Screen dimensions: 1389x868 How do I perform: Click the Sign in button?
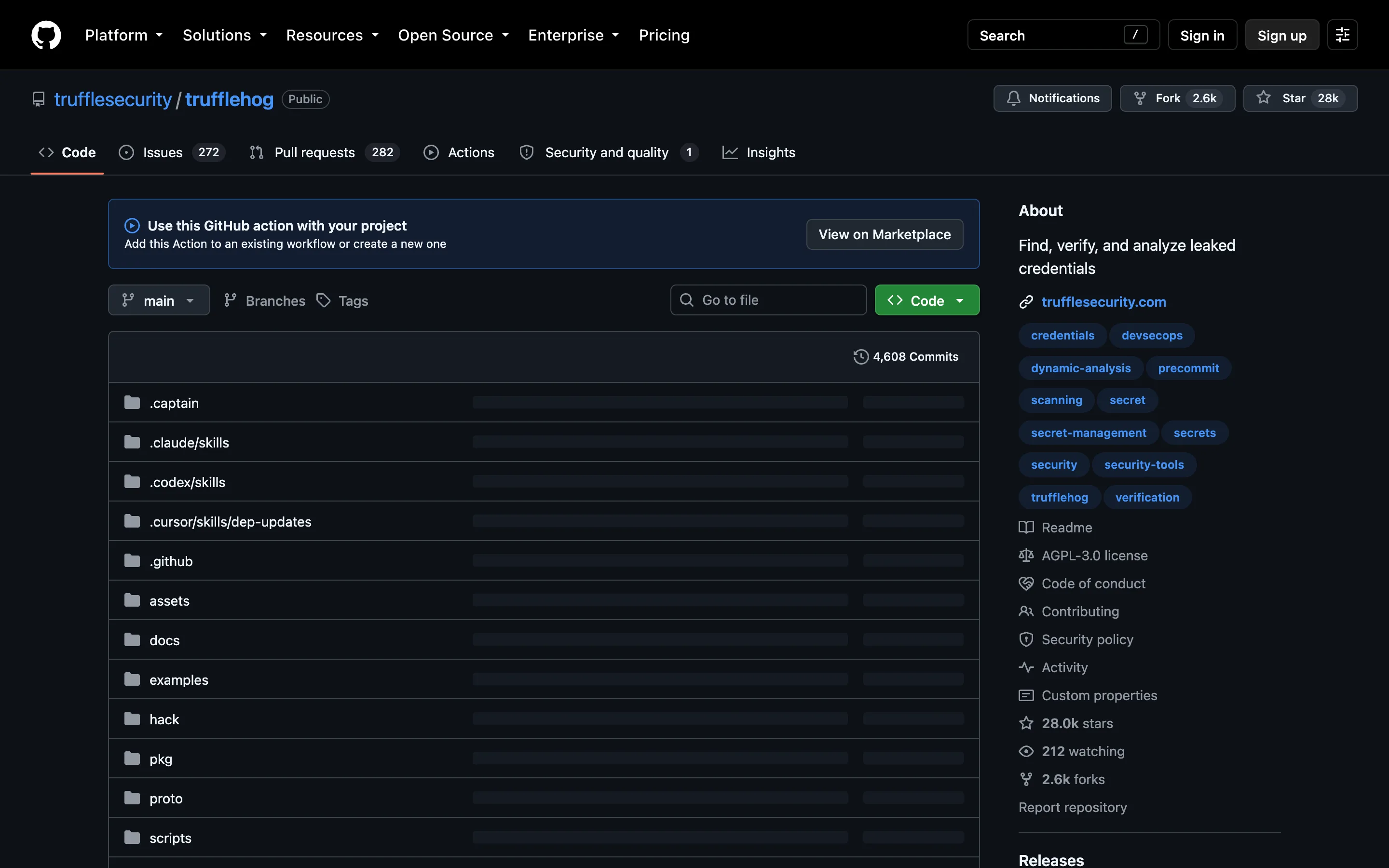pos(1202,35)
